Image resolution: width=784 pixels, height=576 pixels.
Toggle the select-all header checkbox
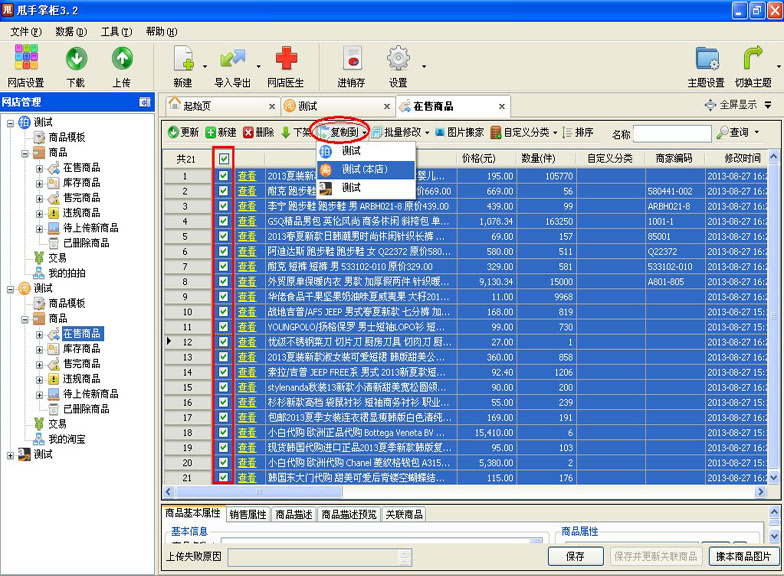pyautogui.click(x=224, y=159)
